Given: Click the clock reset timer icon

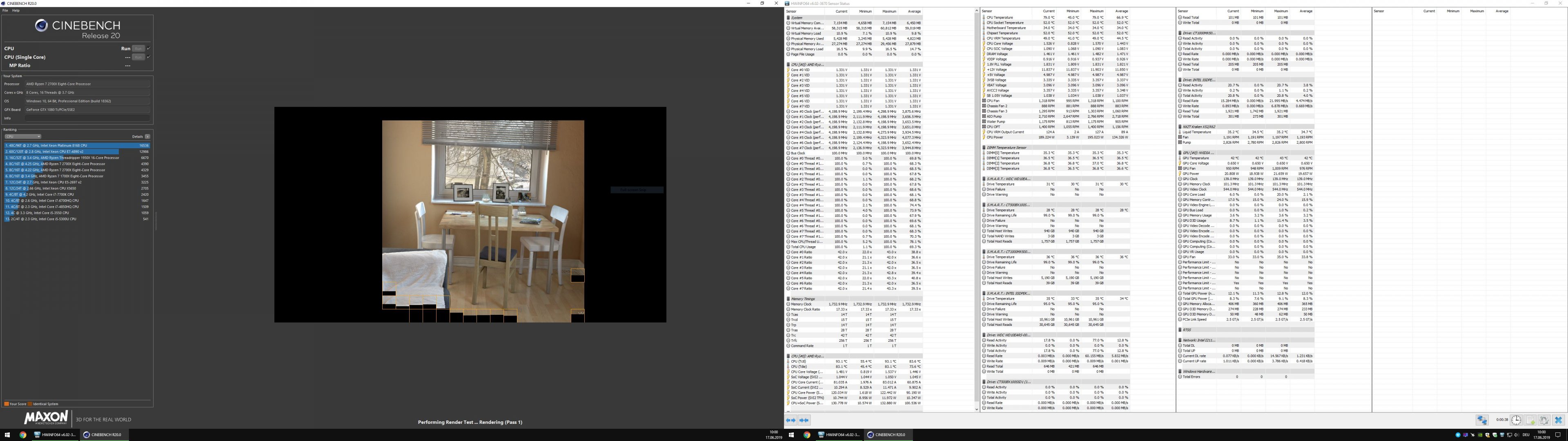Looking at the screenshot, I should point(1516,420).
